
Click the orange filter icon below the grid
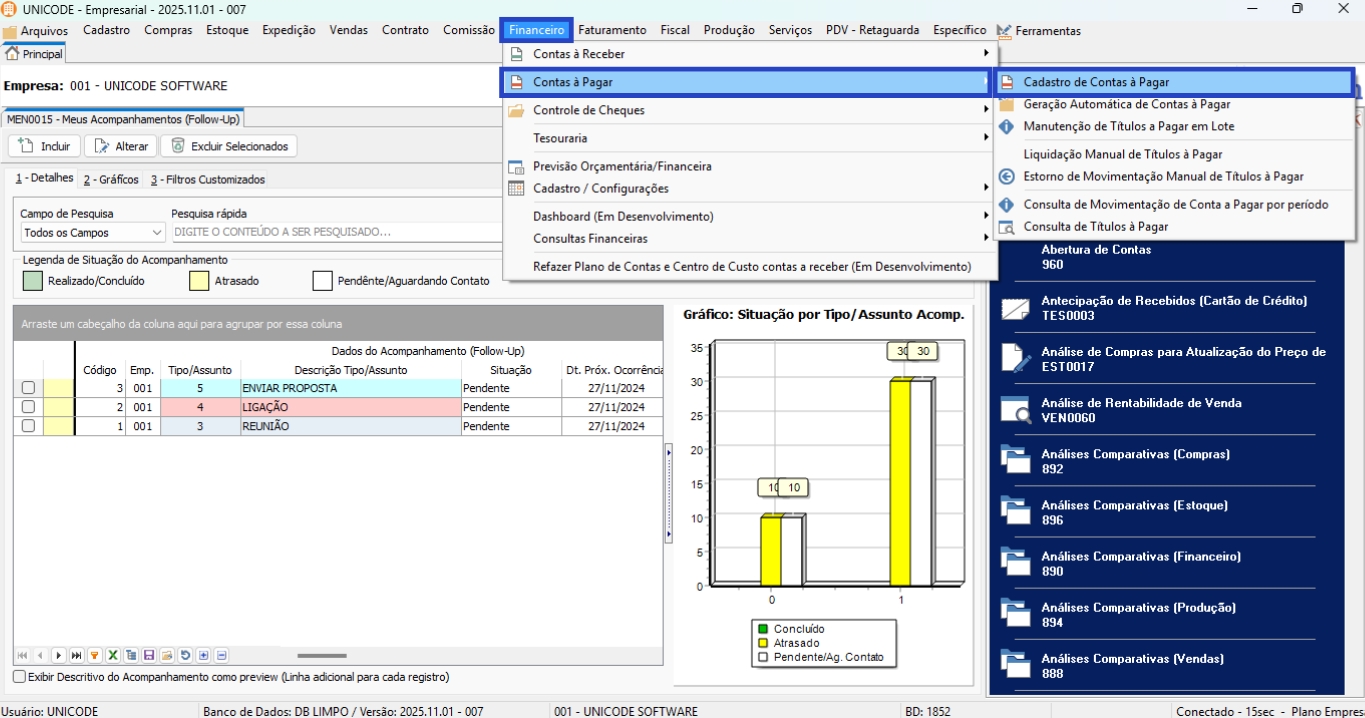pyautogui.click(x=95, y=656)
